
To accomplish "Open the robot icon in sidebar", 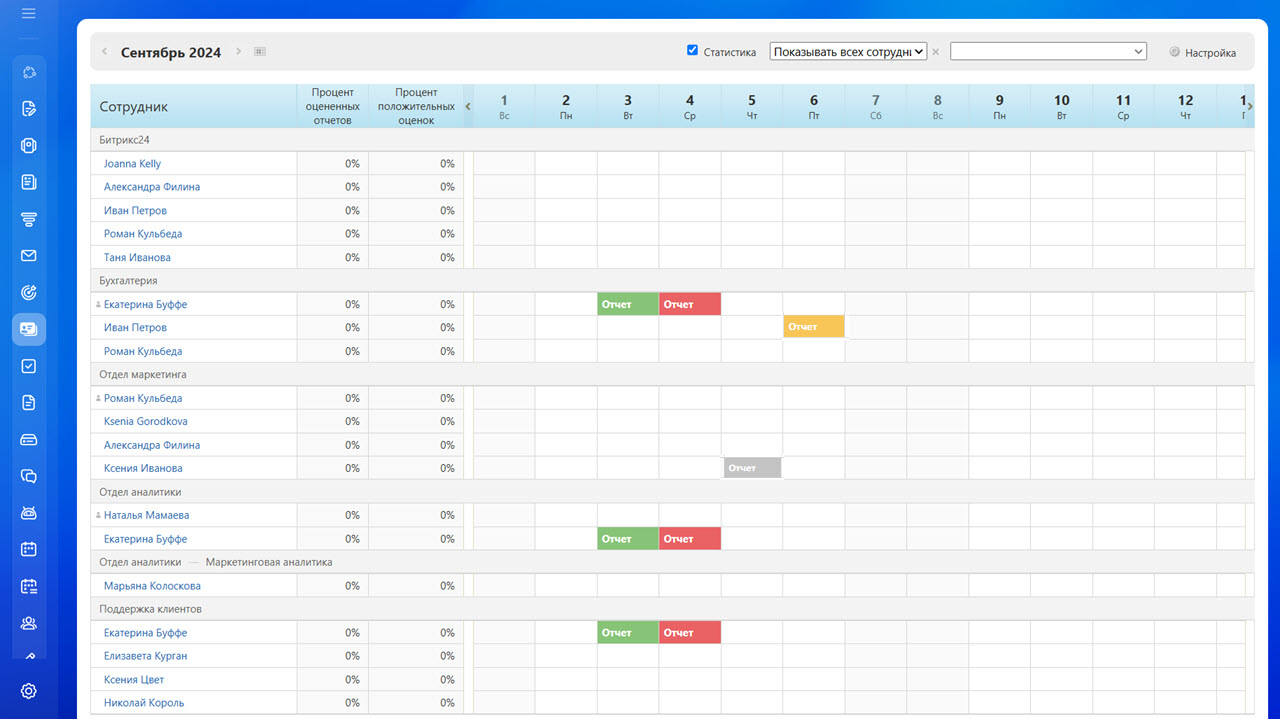I will 28,513.
